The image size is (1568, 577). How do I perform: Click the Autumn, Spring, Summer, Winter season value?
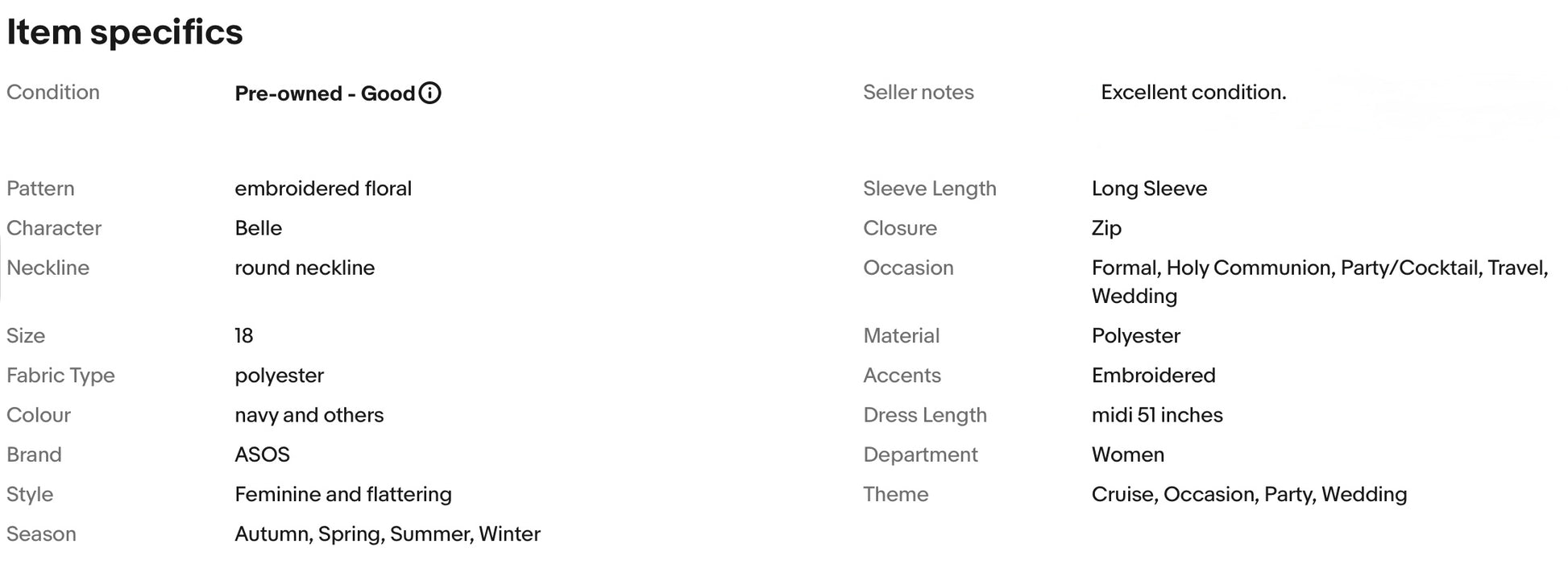(x=387, y=533)
